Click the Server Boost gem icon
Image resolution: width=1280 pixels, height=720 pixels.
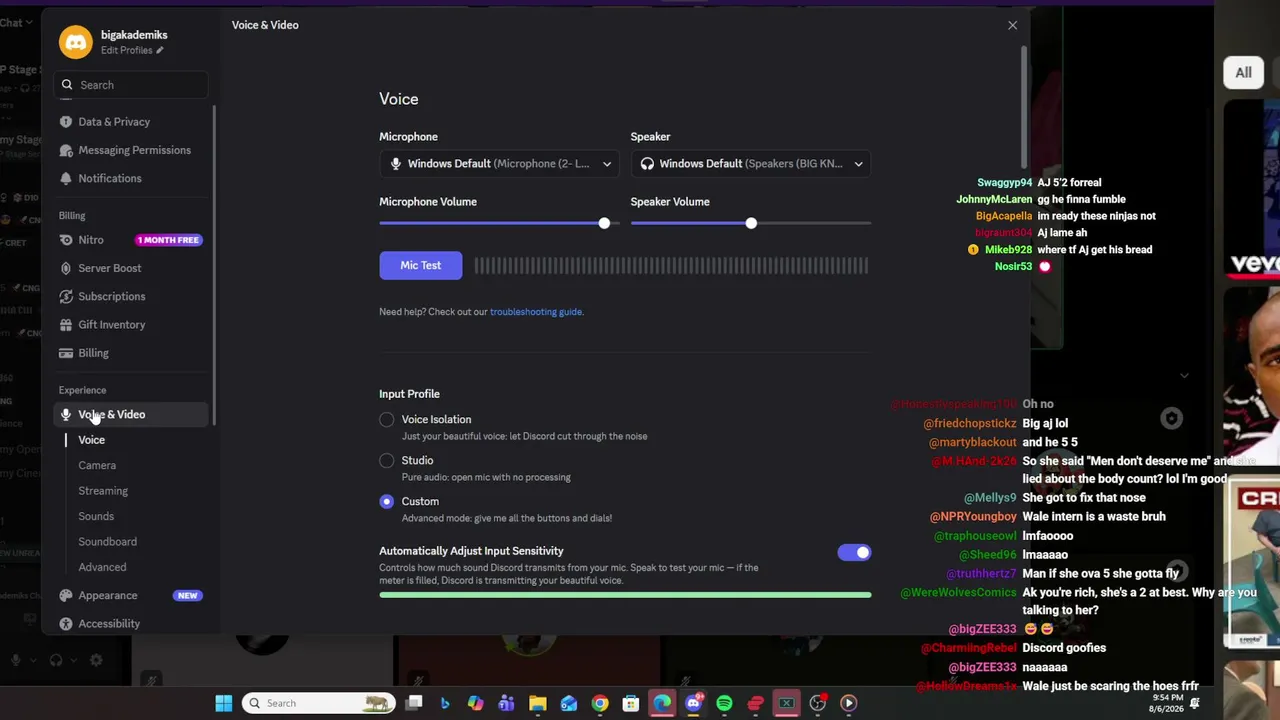[66, 268]
